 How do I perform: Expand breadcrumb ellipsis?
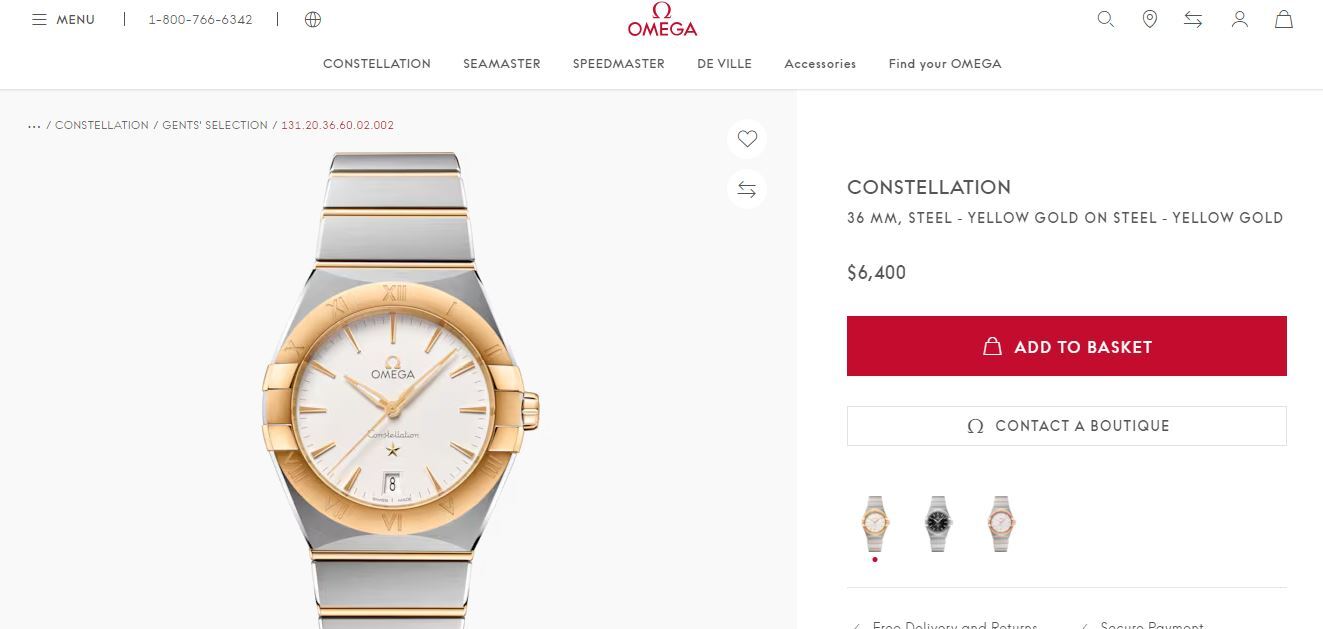pyautogui.click(x=35, y=126)
